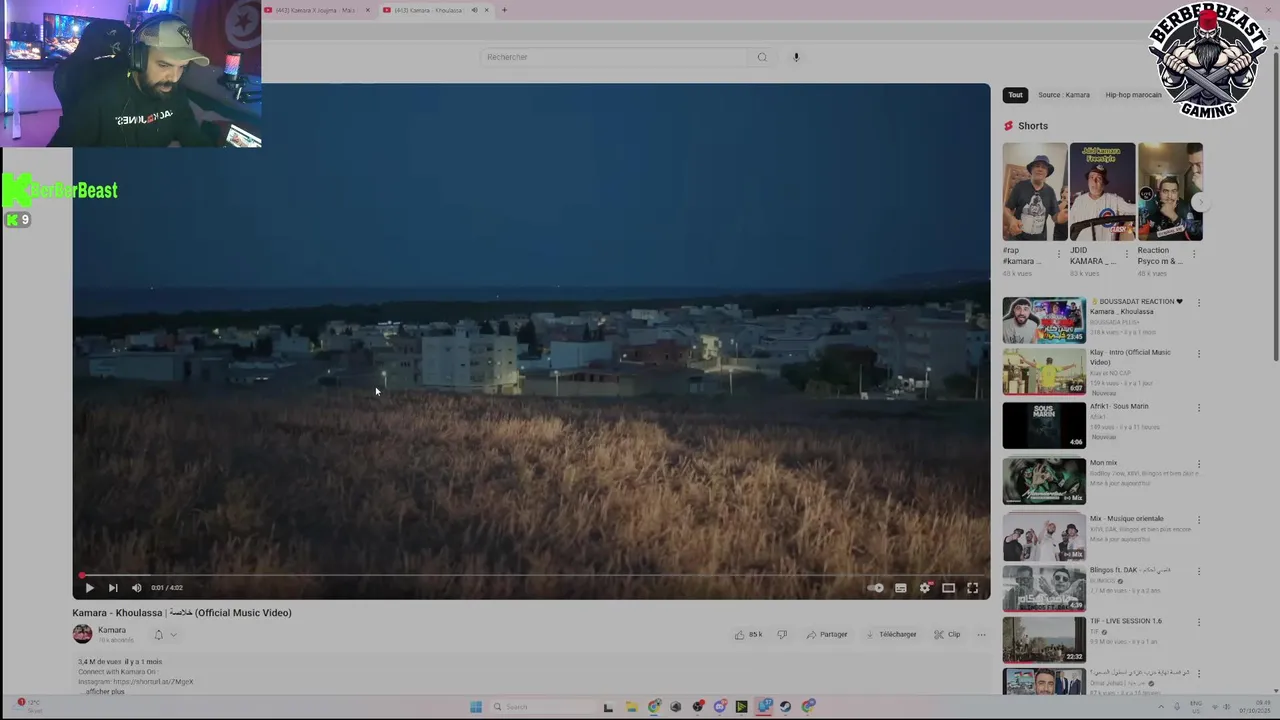Select the Source : Kamara chip

pos(1064,95)
